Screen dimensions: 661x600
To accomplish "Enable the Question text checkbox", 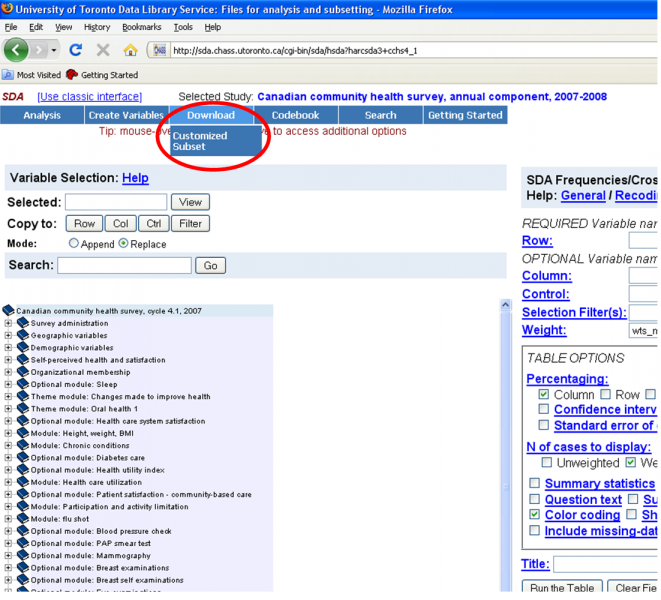I will coord(535,499).
